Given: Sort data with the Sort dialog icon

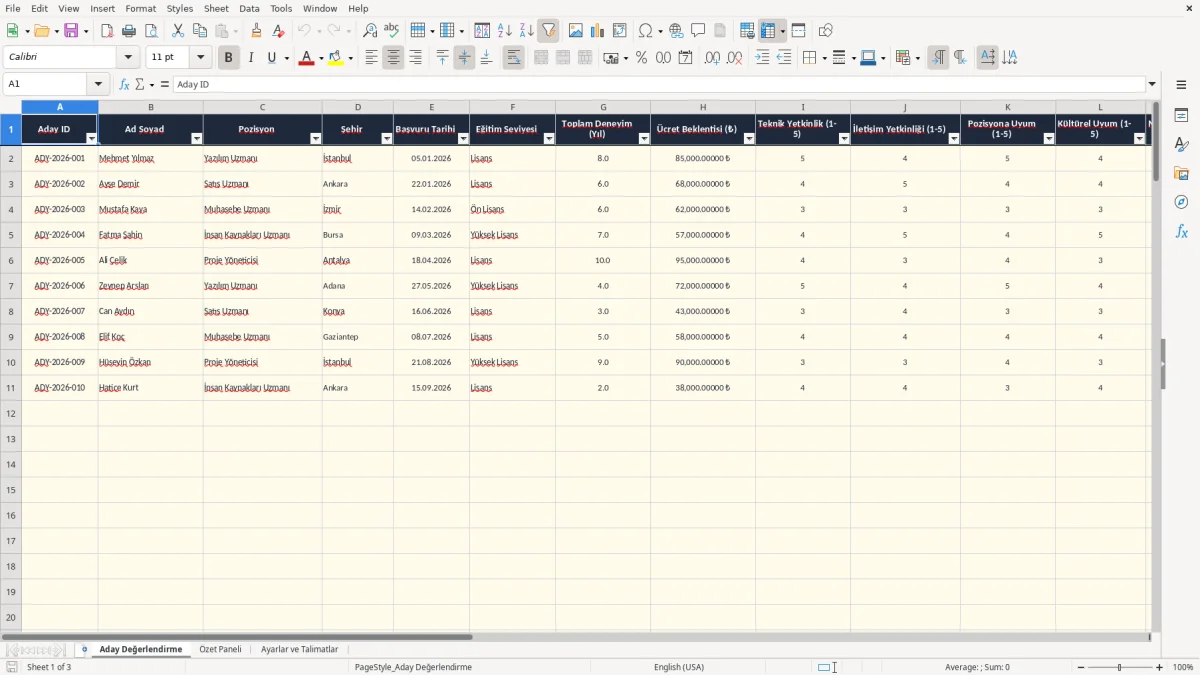Looking at the screenshot, I should [x=482, y=31].
